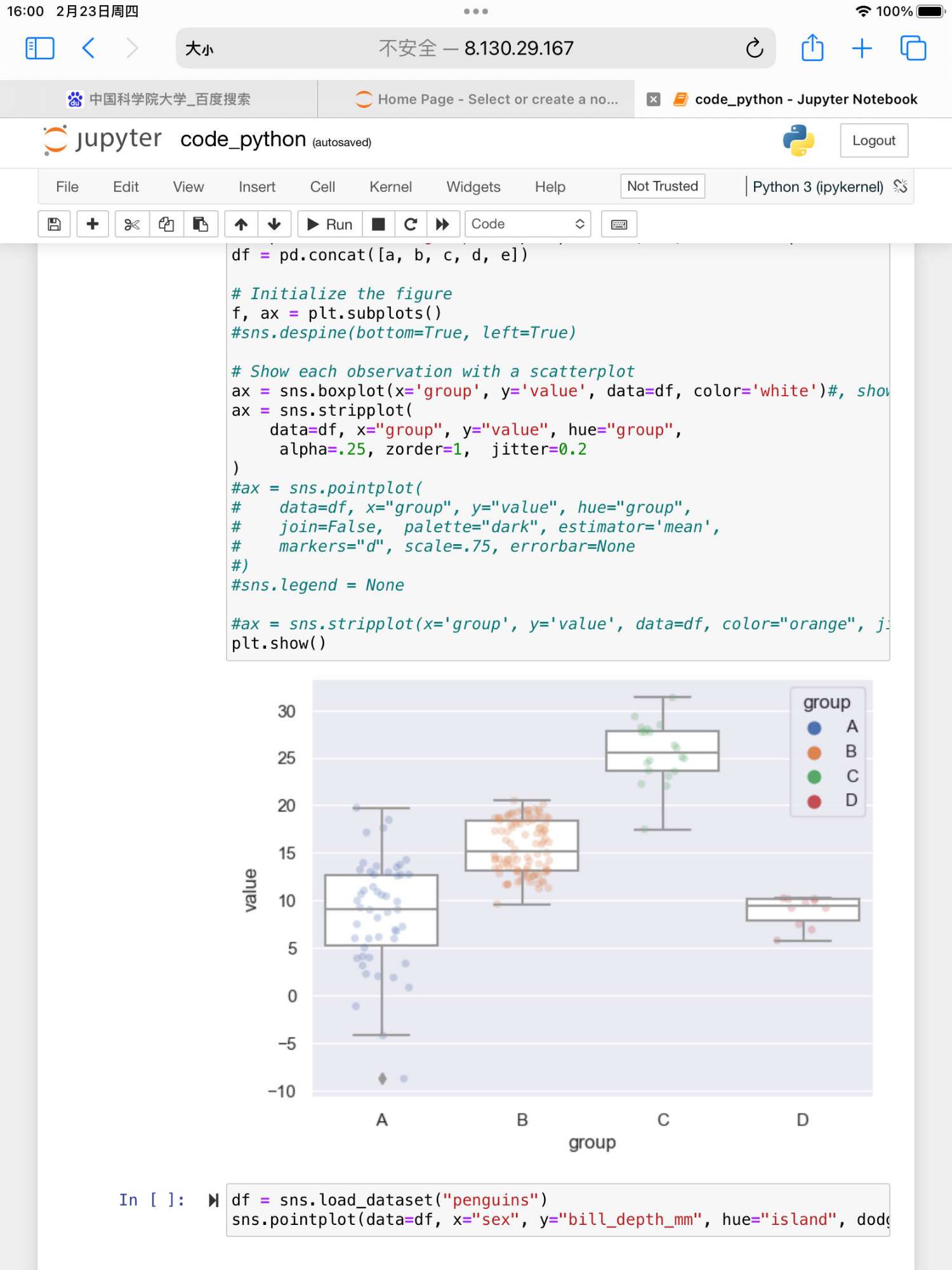Open the View menu
952x1270 pixels.
pos(188,187)
